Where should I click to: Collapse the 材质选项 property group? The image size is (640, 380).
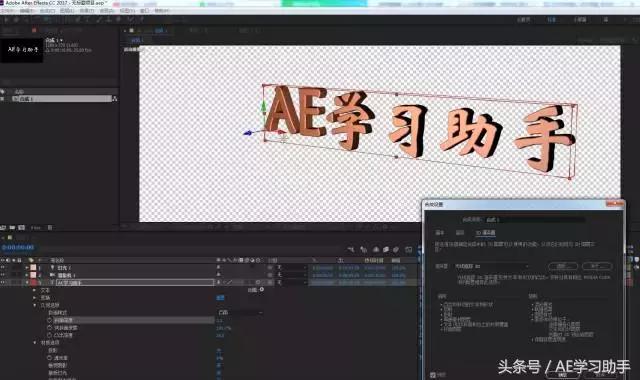[34, 343]
